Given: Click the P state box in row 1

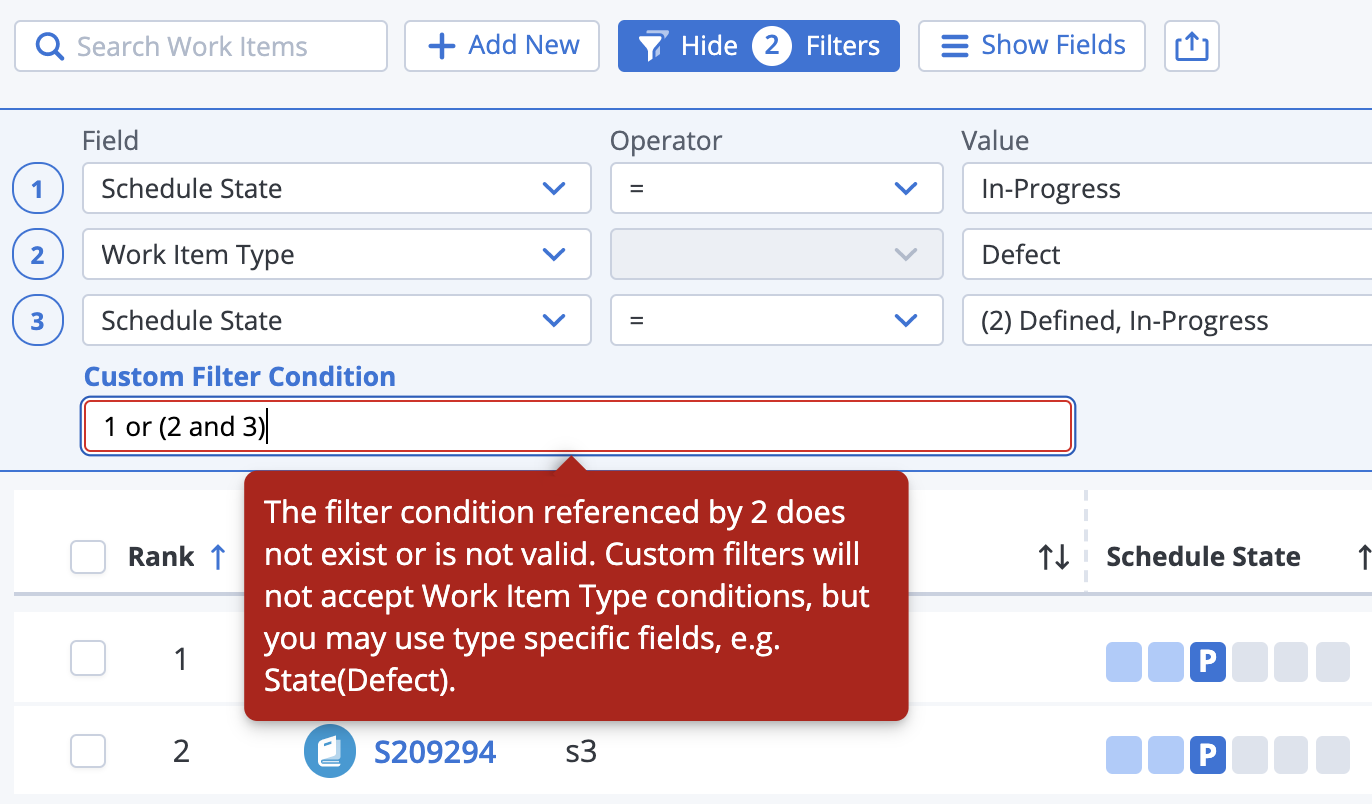Looking at the screenshot, I should 1207,662.
